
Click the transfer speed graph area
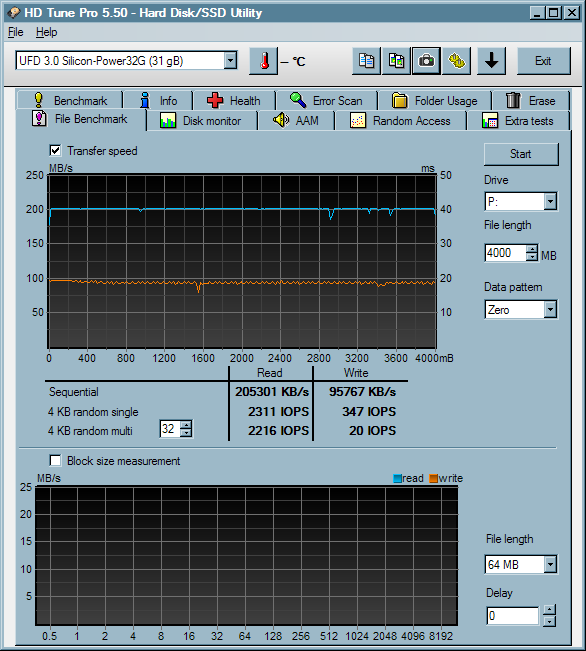[x=242, y=261]
